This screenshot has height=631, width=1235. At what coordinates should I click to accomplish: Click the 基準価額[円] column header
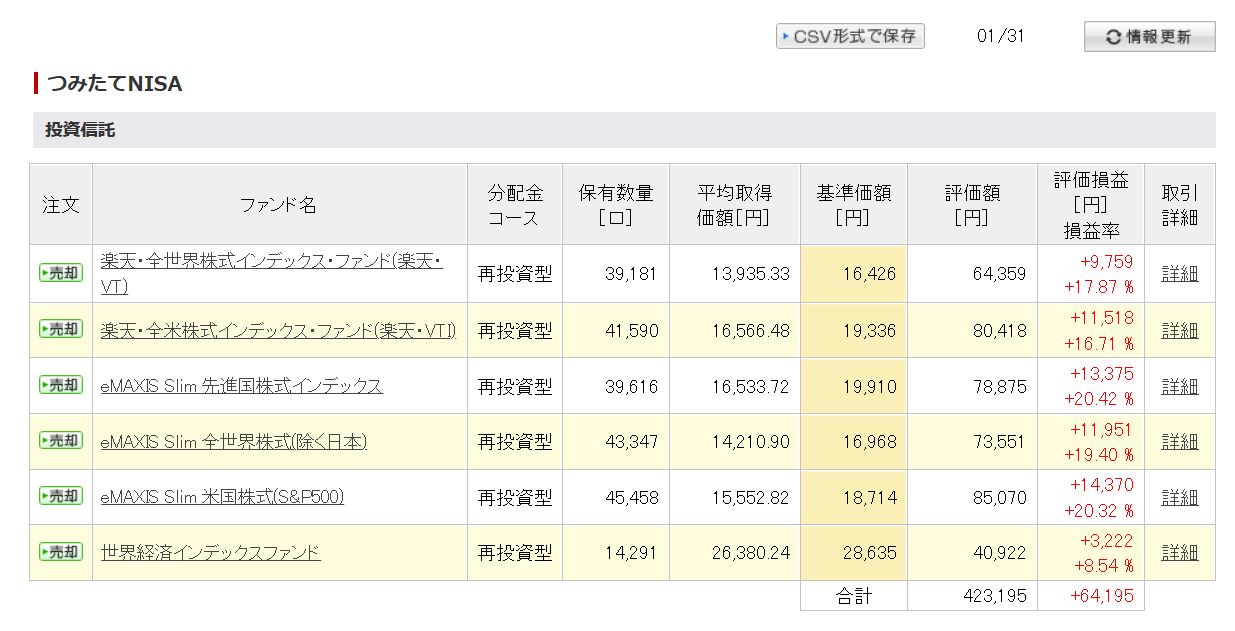click(853, 204)
